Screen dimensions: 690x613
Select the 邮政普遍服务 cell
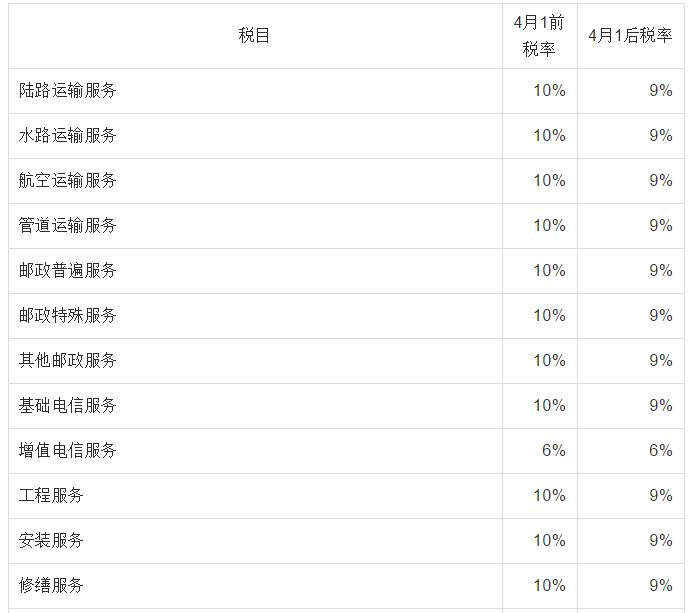(x=68, y=271)
